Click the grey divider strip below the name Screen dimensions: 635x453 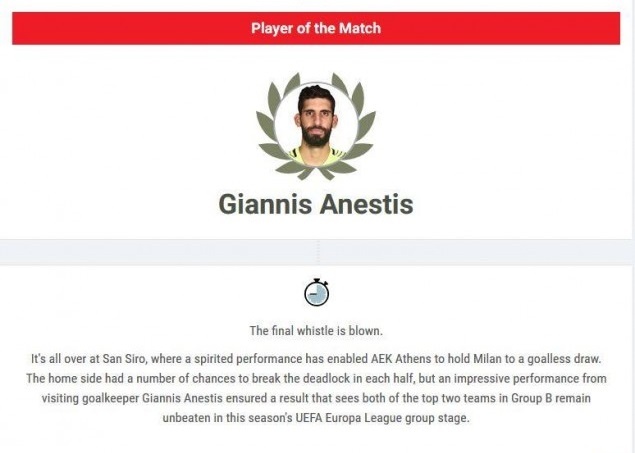coord(316,252)
